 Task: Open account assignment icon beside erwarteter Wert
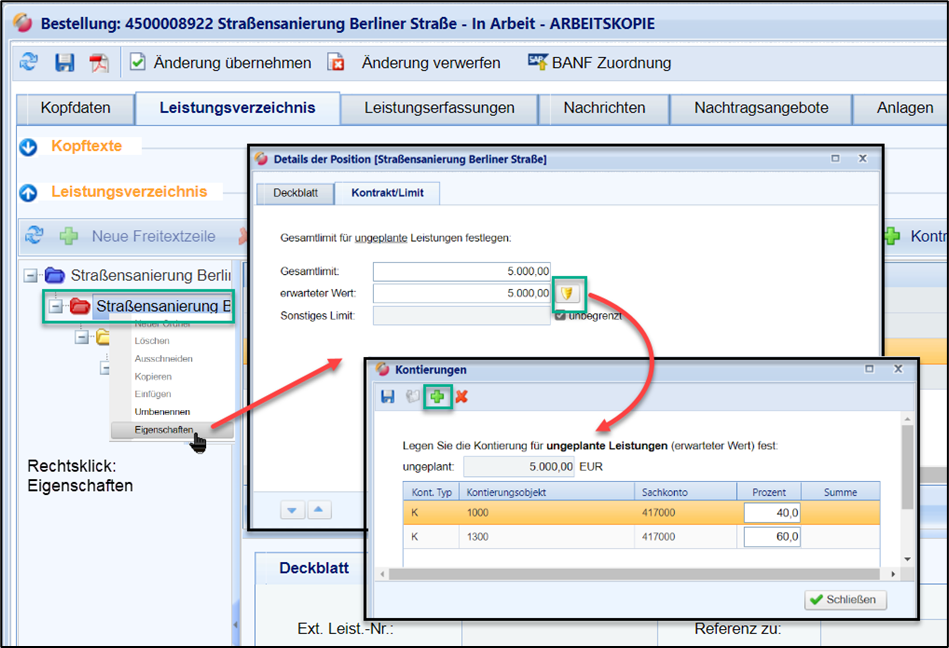567,293
